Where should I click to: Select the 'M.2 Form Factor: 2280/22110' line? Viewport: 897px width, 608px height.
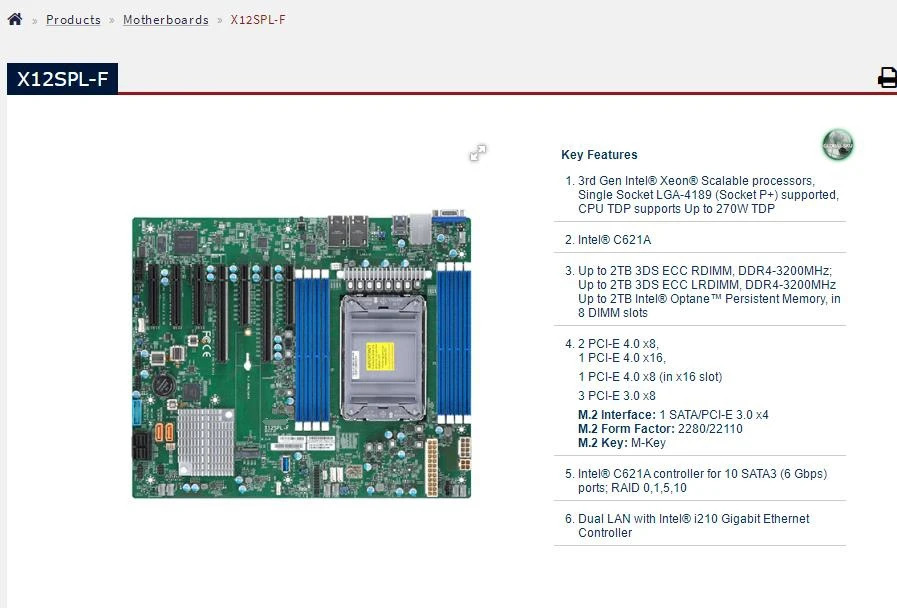point(660,429)
